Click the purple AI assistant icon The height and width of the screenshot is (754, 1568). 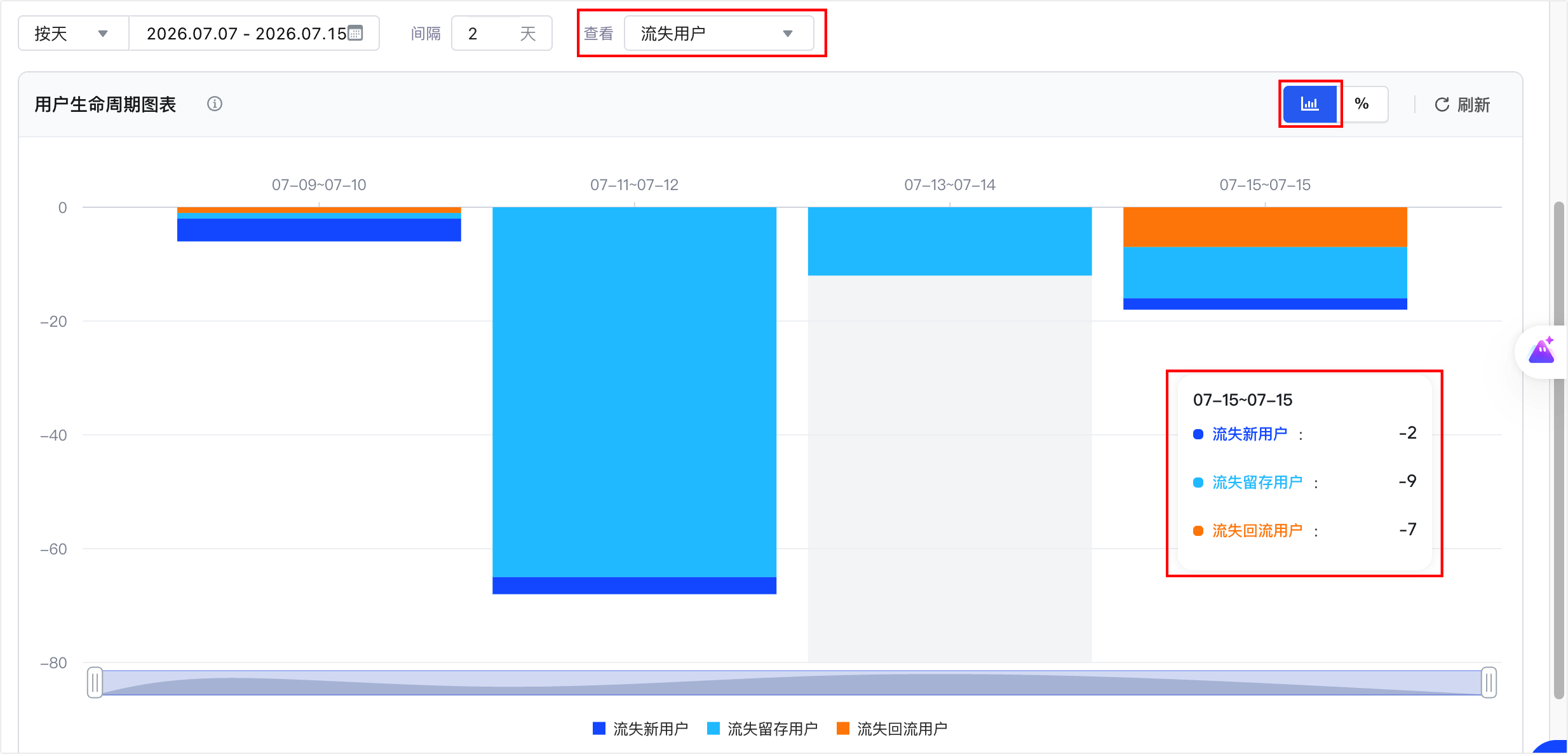(1541, 351)
